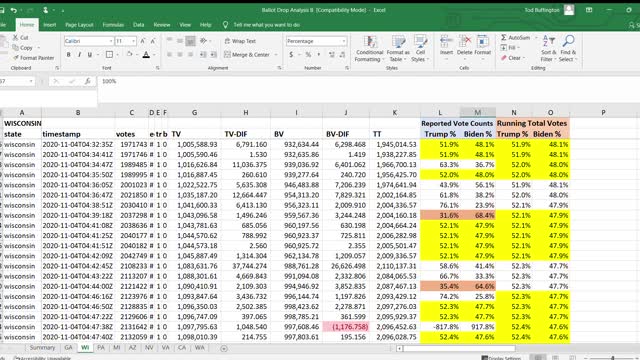Screen dimensions: 640x360
Task: Adjust the zoom slider in status bar
Action: [612, 358]
